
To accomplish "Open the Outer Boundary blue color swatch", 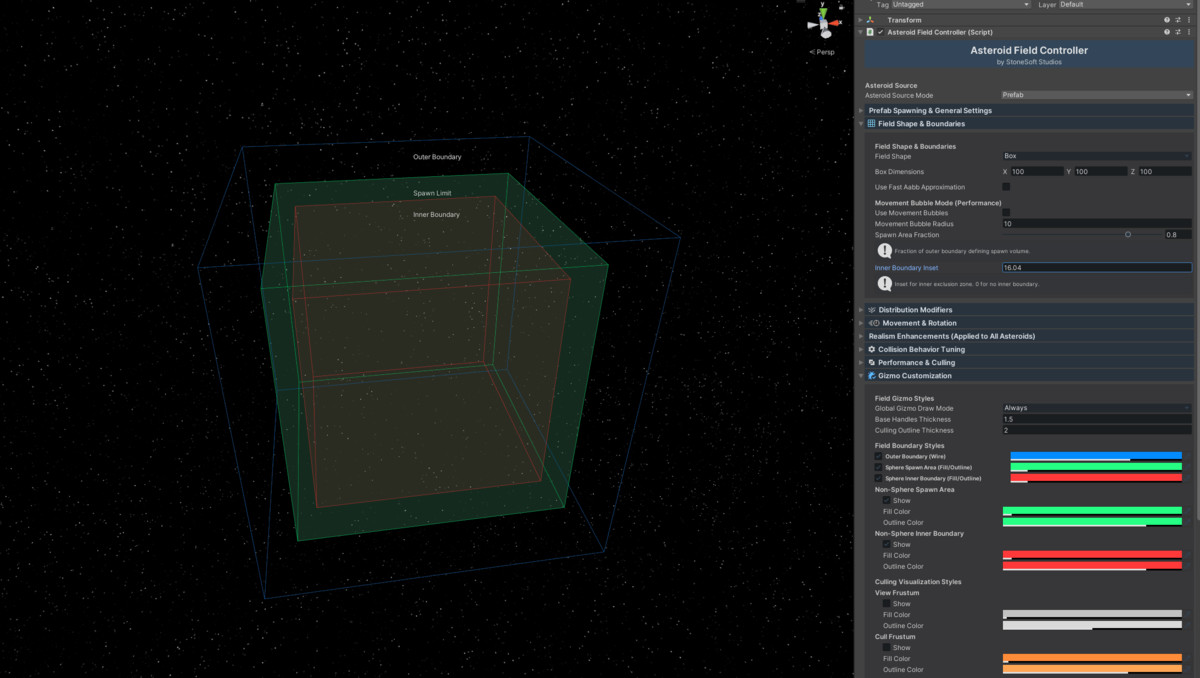I will click(1096, 457).
